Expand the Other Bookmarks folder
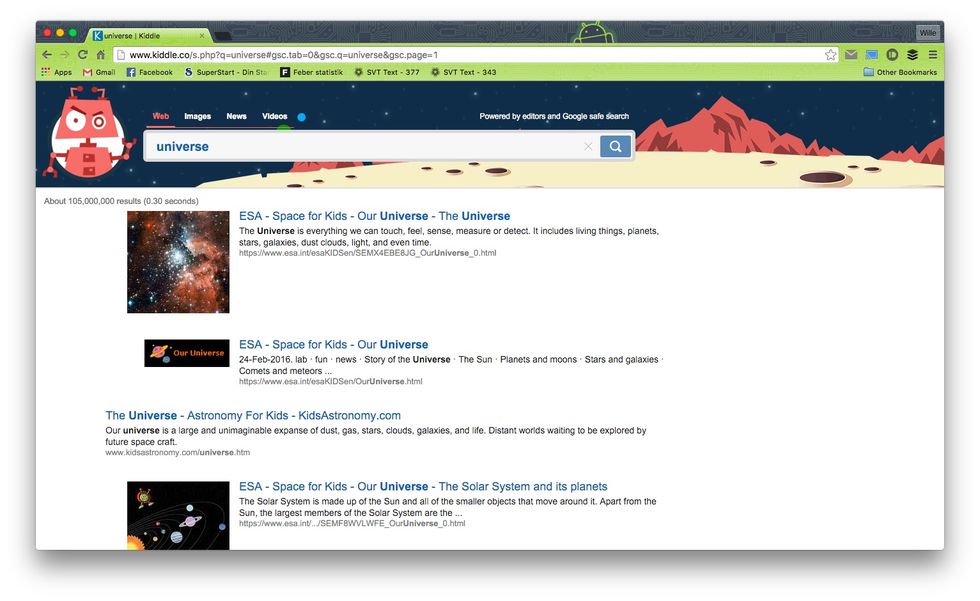 click(x=900, y=72)
